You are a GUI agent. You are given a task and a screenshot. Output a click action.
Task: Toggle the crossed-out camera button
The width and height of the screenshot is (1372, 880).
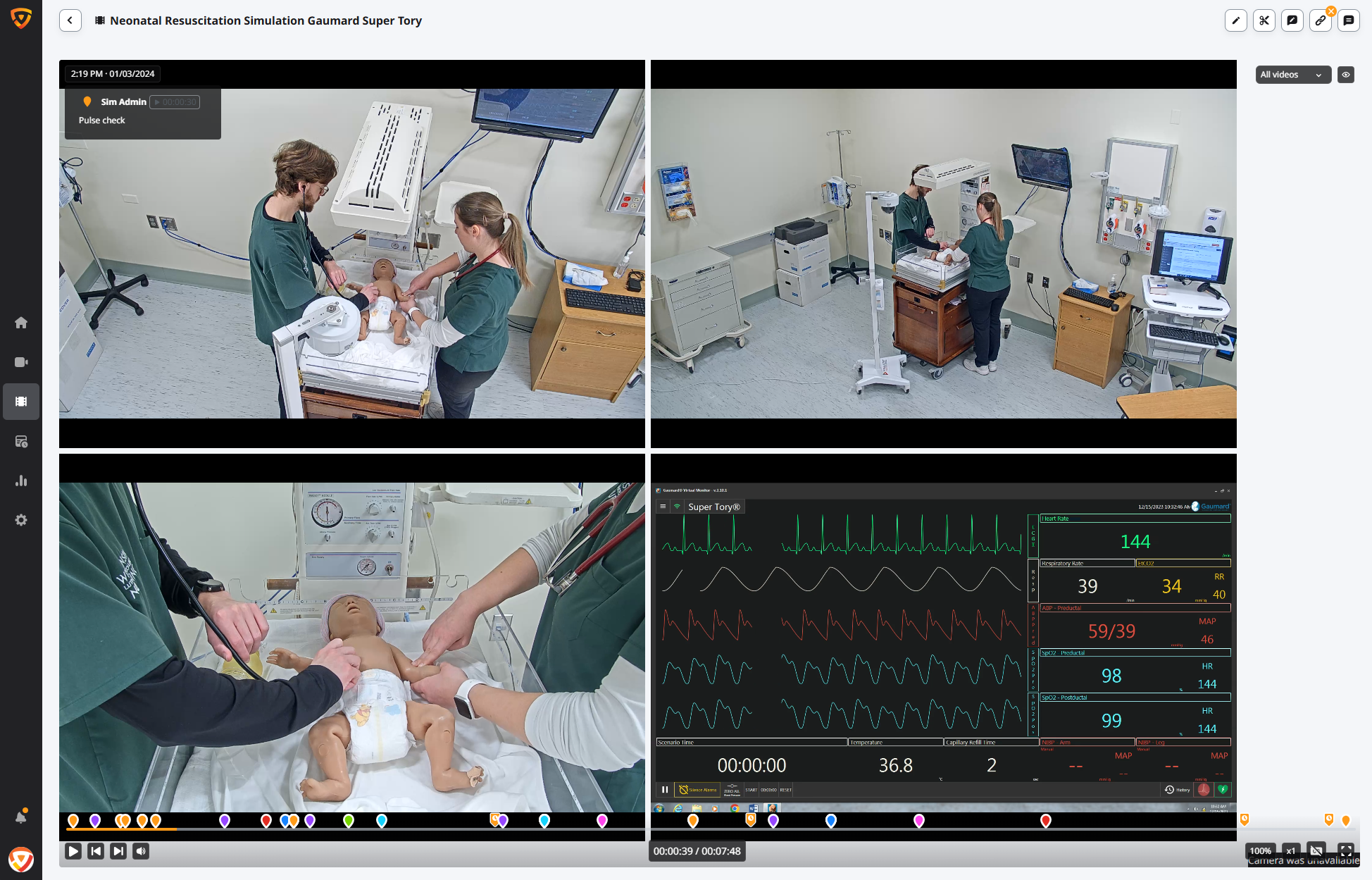1316,850
